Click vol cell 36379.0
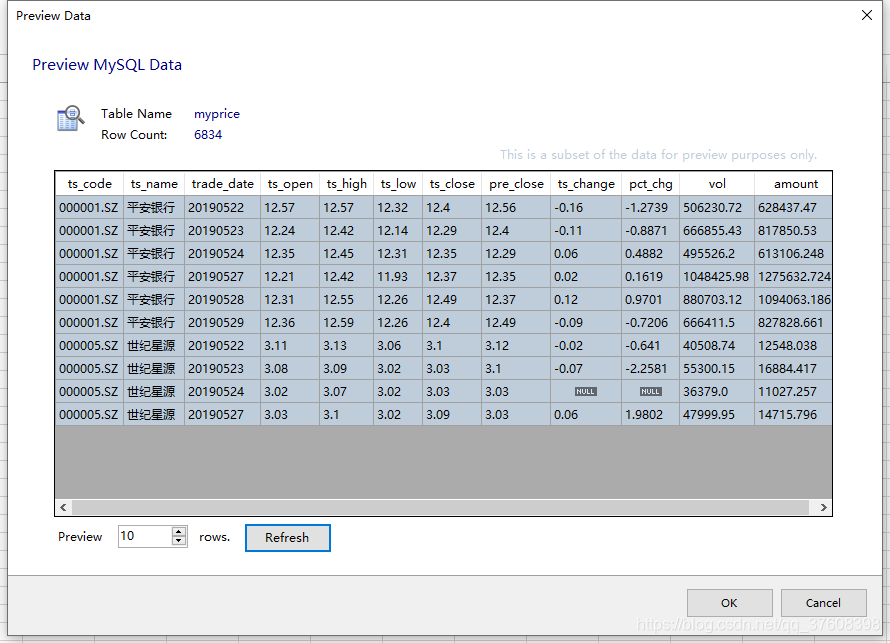The width and height of the screenshot is (890, 643). pos(717,392)
